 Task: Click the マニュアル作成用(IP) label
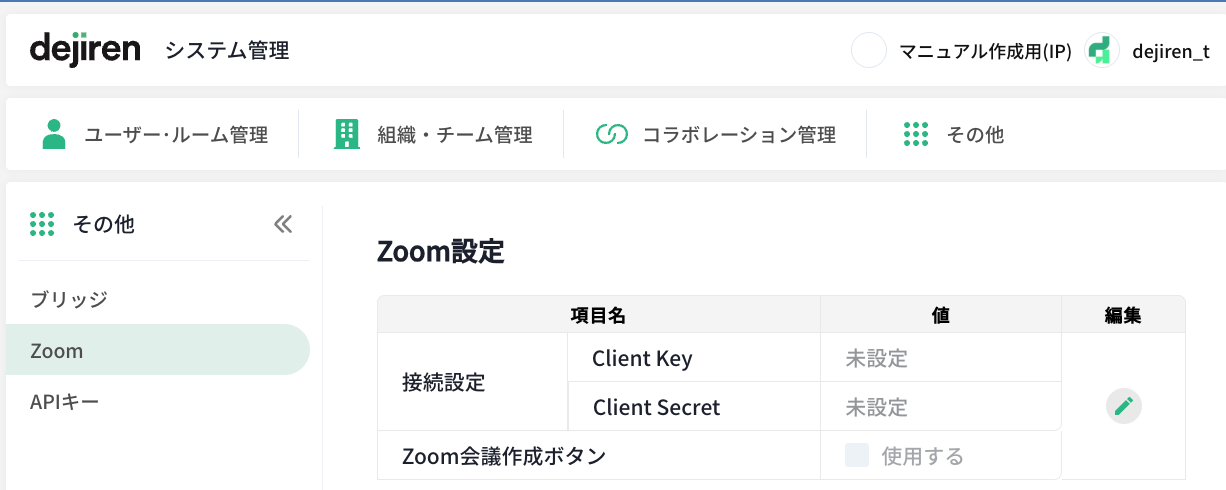click(x=985, y=51)
